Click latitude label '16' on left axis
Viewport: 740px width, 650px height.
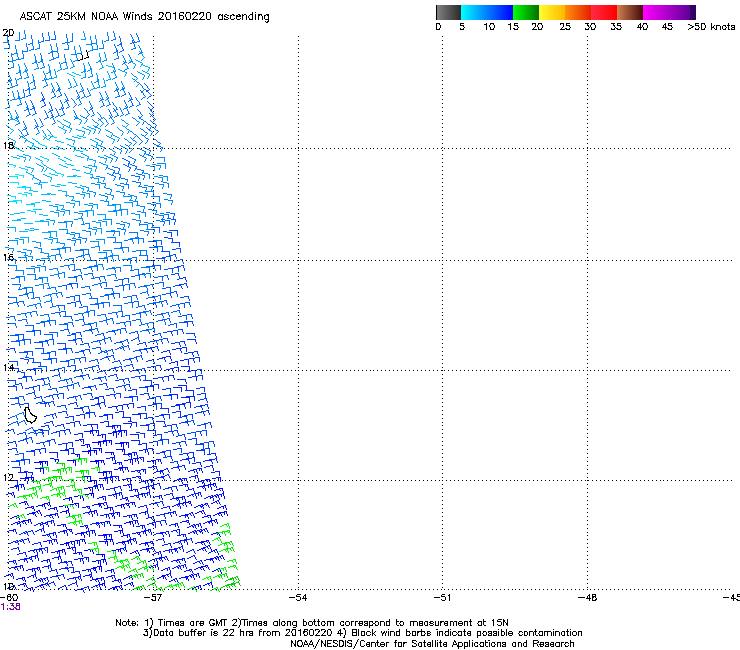click(8, 257)
